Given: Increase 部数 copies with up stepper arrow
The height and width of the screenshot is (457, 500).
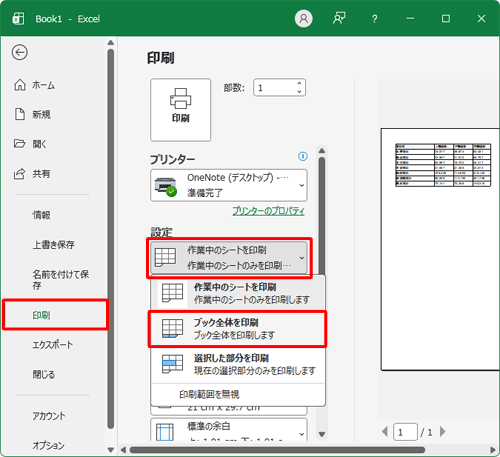Looking at the screenshot, I should point(299,83).
